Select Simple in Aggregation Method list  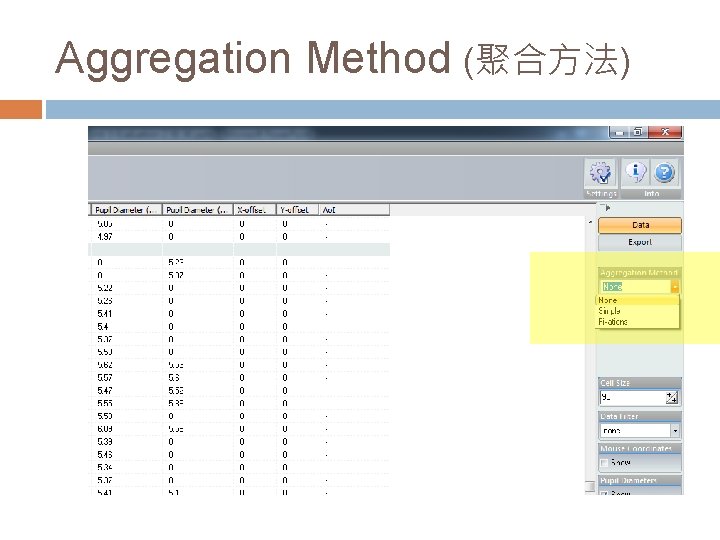637,311
